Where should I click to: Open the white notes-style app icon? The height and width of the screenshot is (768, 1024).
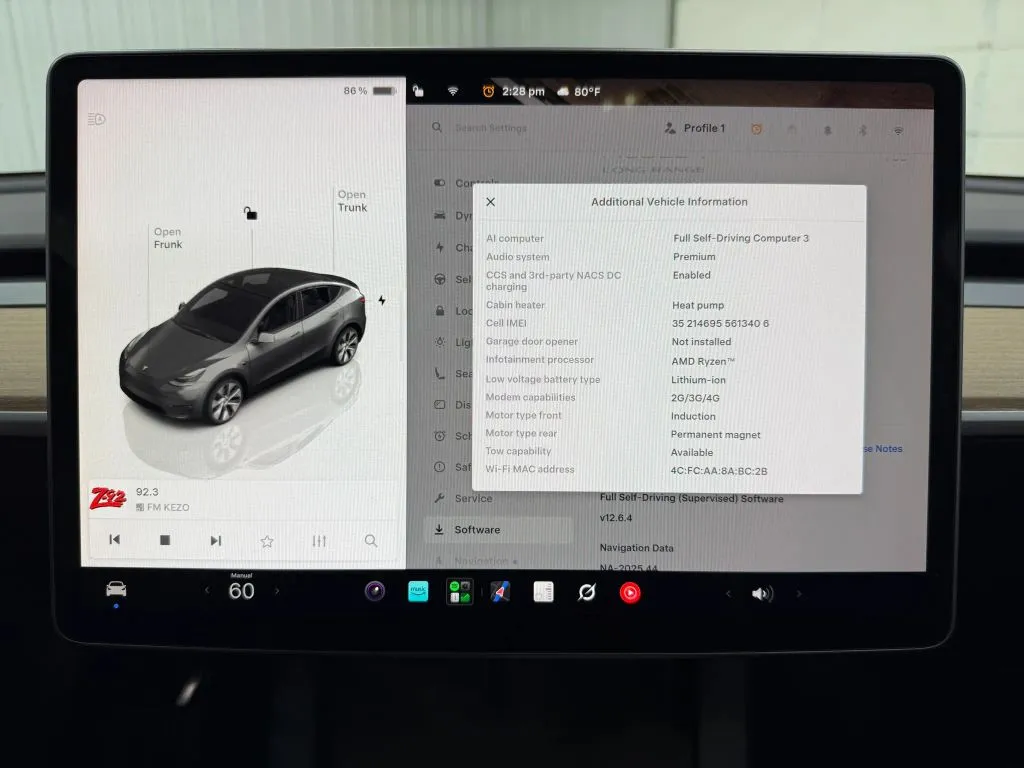pyautogui.click(x=543, y=592)
